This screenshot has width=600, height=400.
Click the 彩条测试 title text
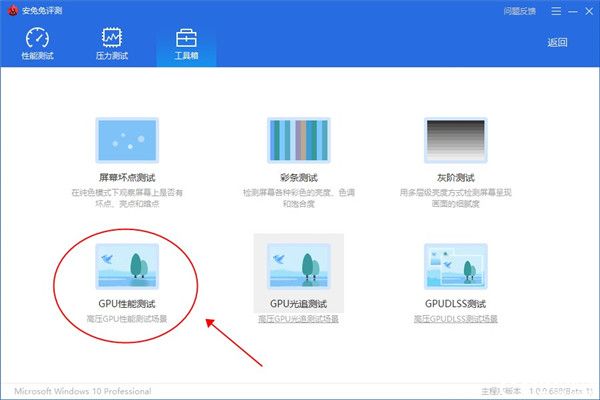[298, 178]
